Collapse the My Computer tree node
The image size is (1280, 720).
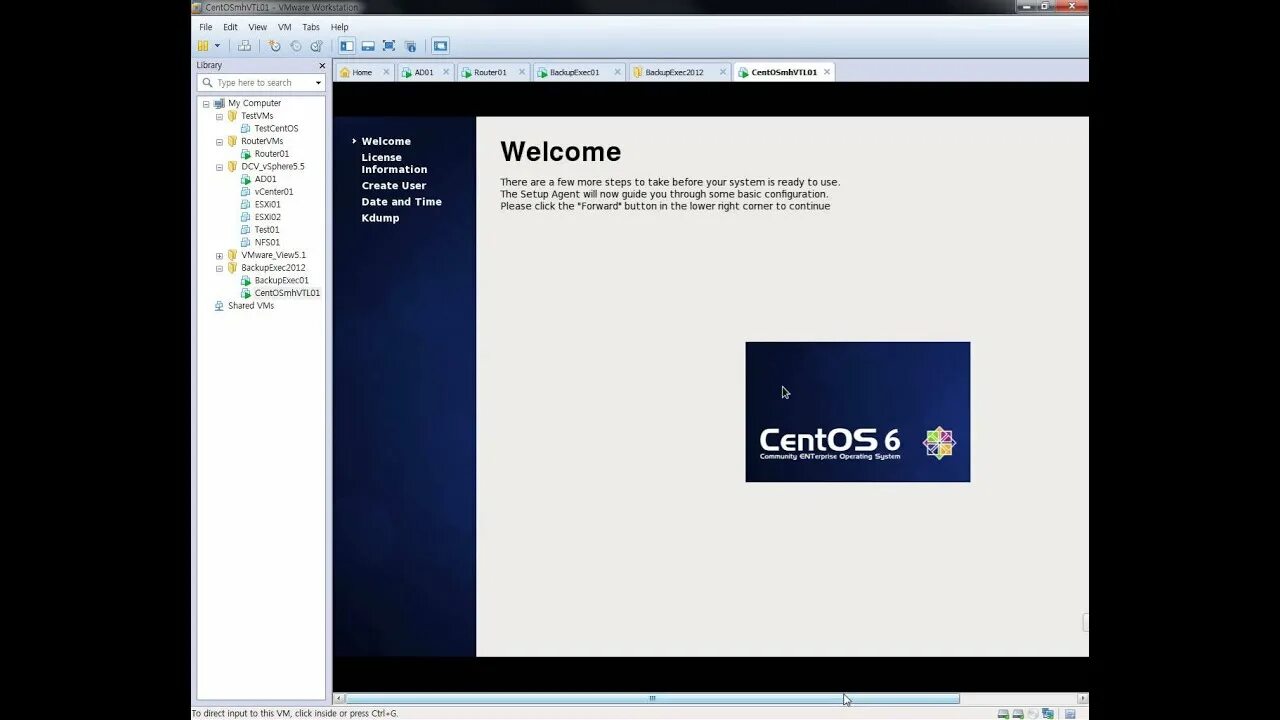pyautogui.click(x=206, y=104)
